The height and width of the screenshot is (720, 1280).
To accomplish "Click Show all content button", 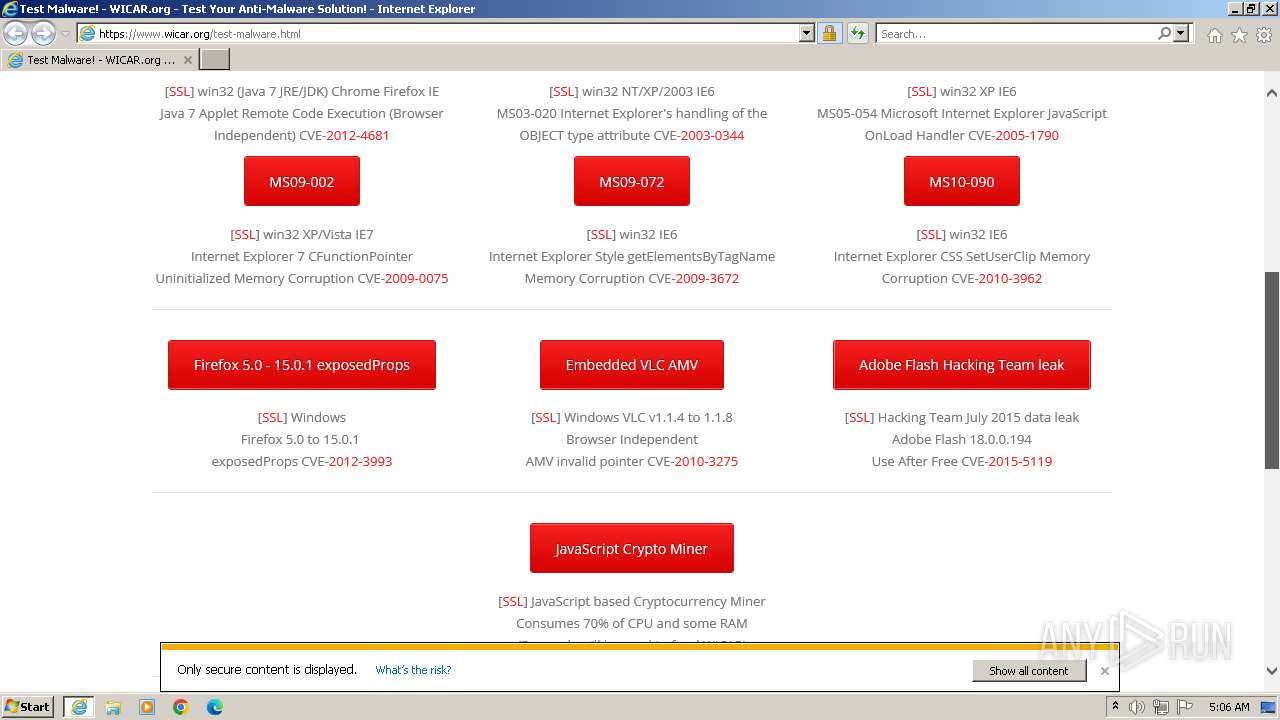I will click(1029, 670).
